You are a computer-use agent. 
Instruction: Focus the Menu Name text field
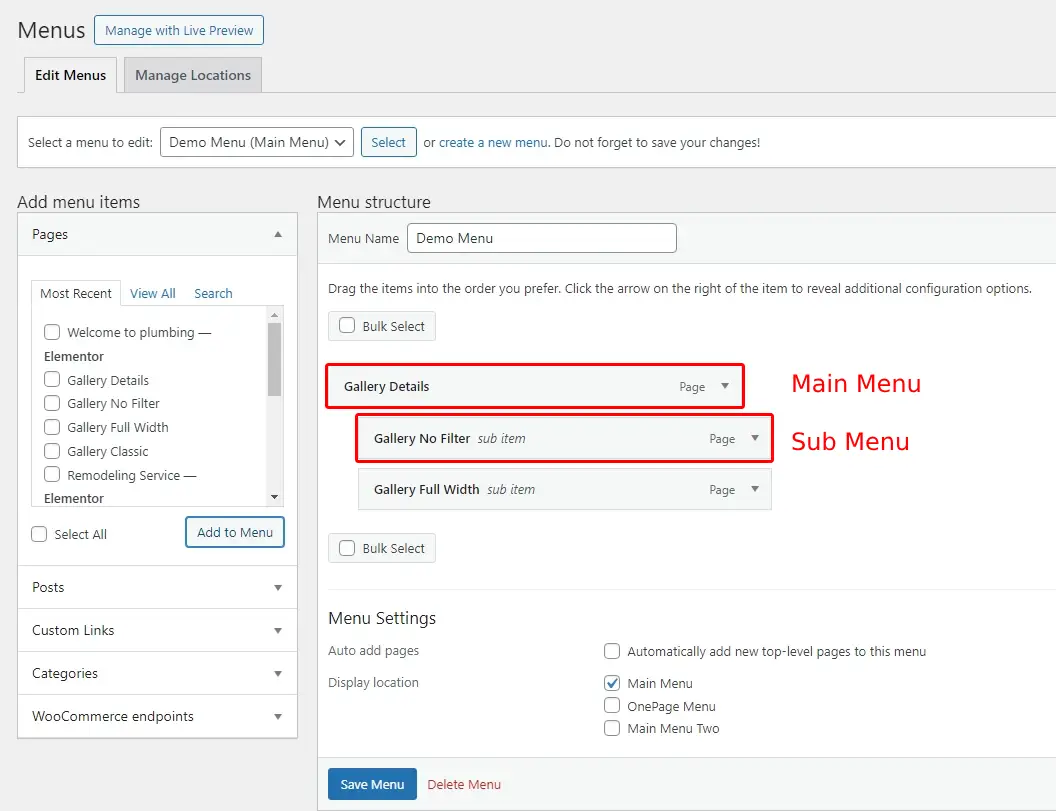pyautogui.click(x=541, y=238)
